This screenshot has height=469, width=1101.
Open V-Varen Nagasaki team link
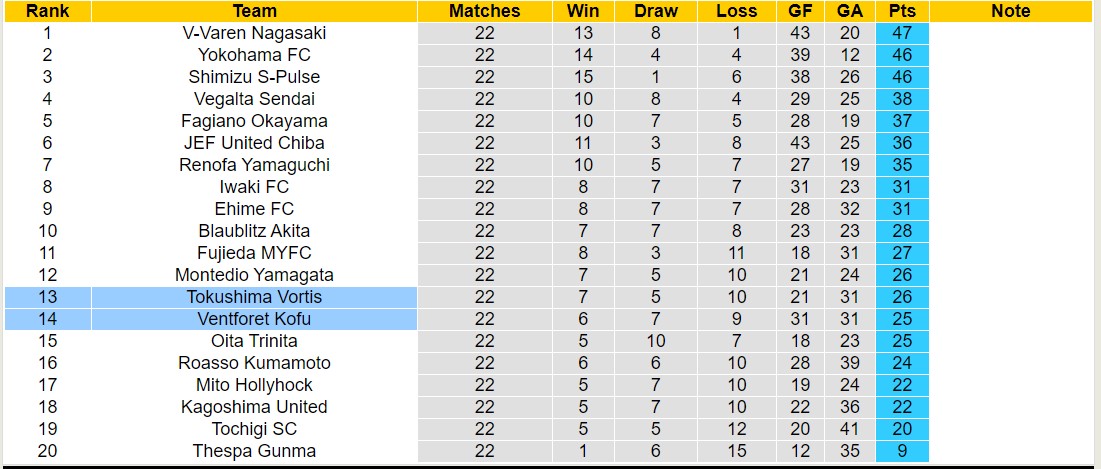pos(254,33)
